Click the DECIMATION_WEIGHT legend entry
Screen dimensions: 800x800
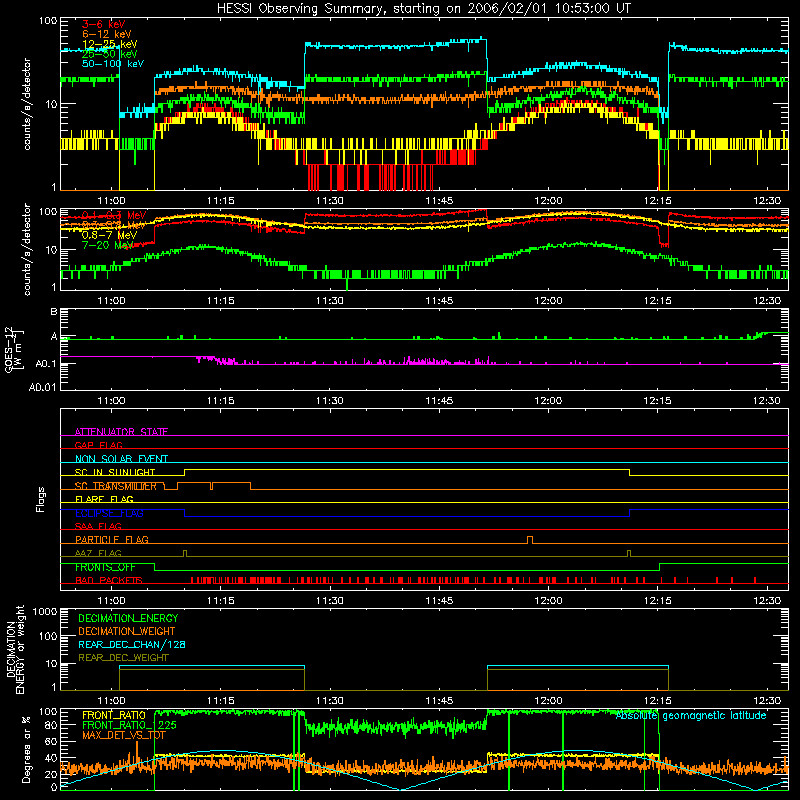point(127,631)
